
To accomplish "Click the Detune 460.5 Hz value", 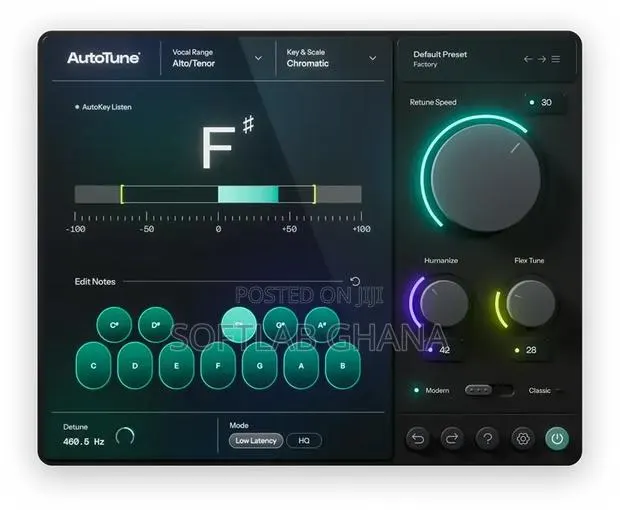I will (x=83, y=442).
